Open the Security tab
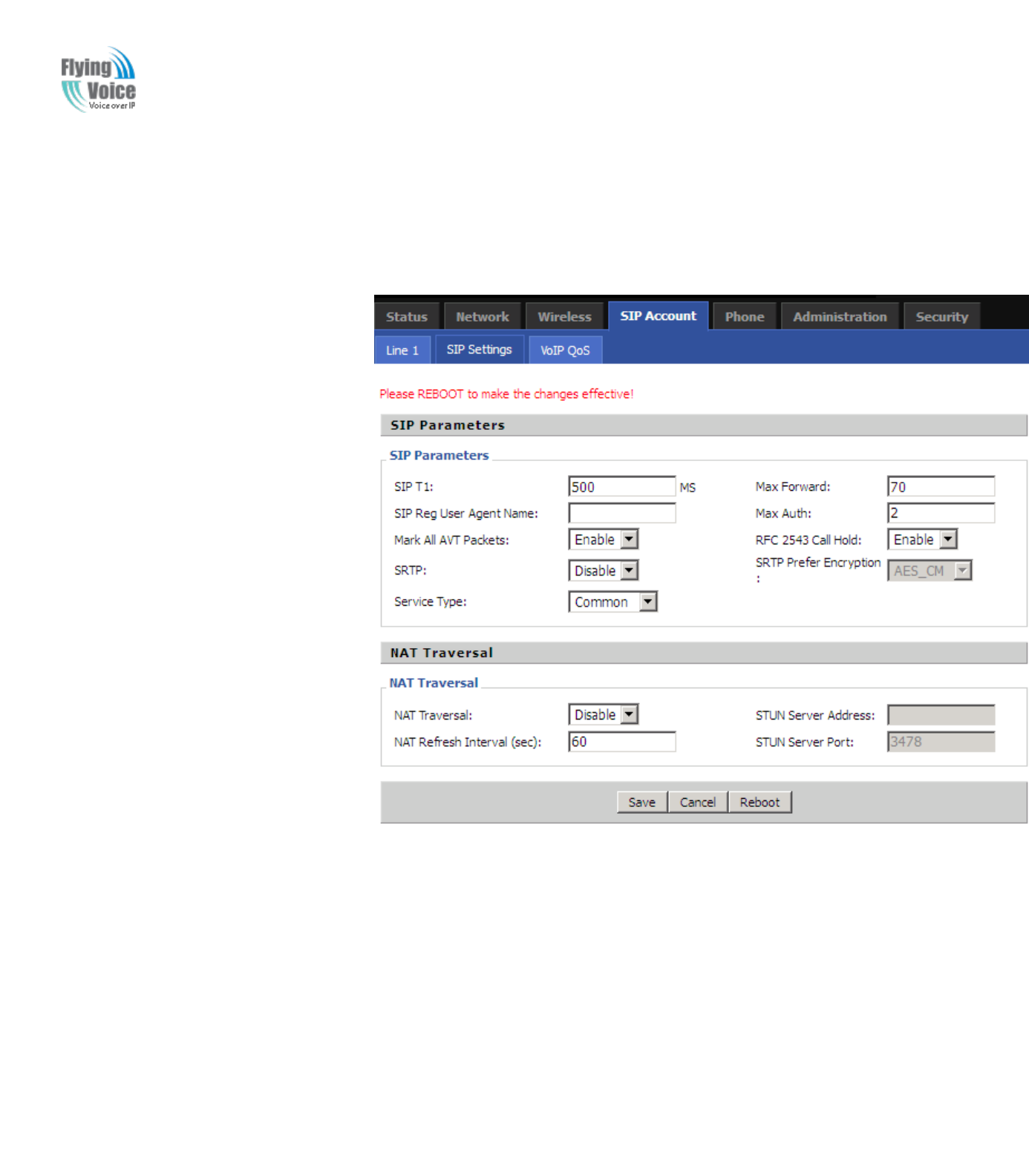 click(941, 316)
